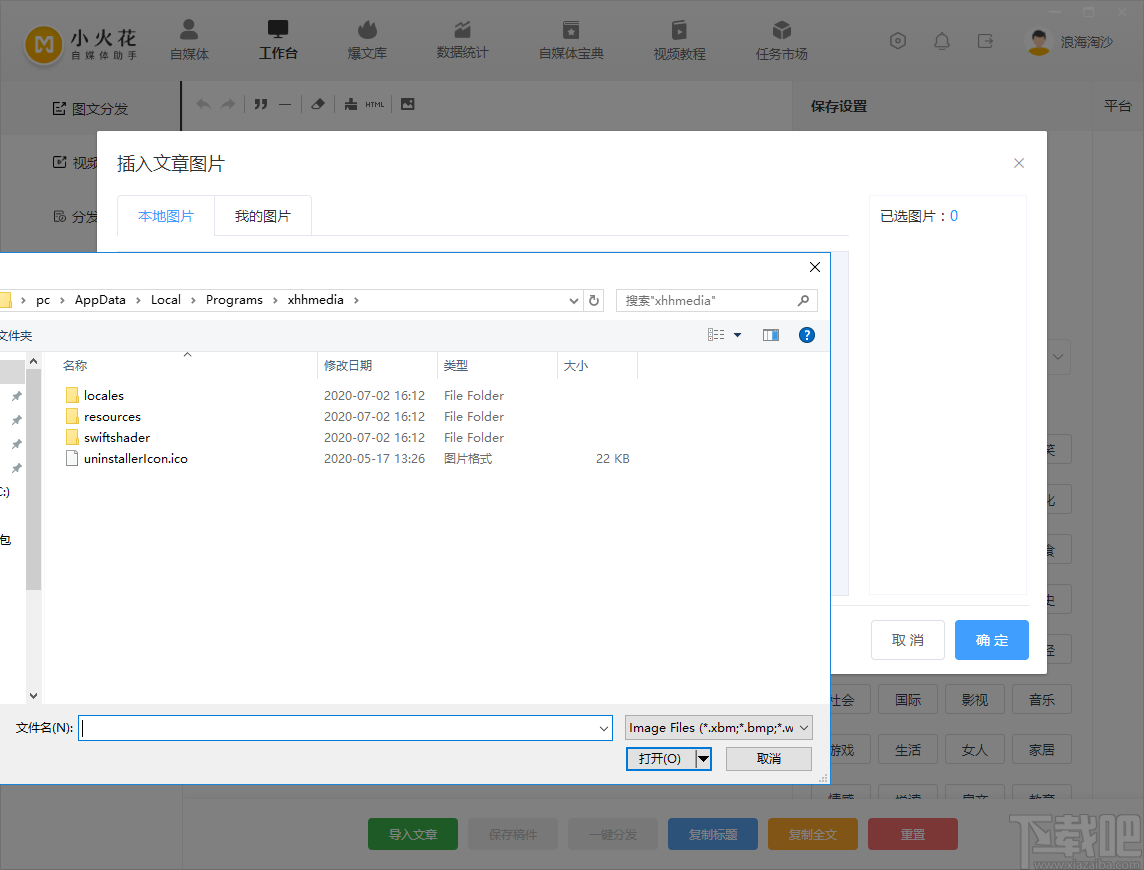This screenshot has height=870, width=1144.
Task: Select the resources folder
Action: coord(112,417)
